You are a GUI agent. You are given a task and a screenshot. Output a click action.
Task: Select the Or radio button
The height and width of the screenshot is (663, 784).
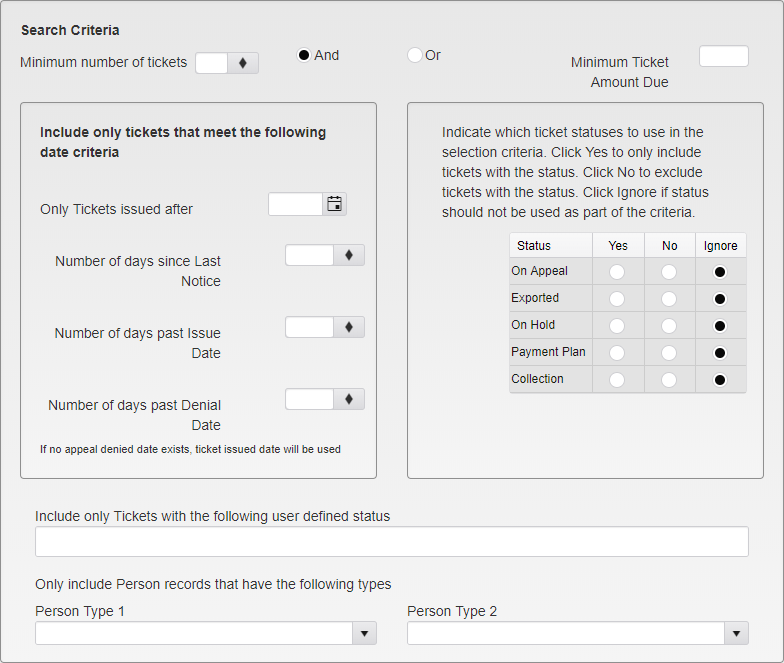(414, 55)
